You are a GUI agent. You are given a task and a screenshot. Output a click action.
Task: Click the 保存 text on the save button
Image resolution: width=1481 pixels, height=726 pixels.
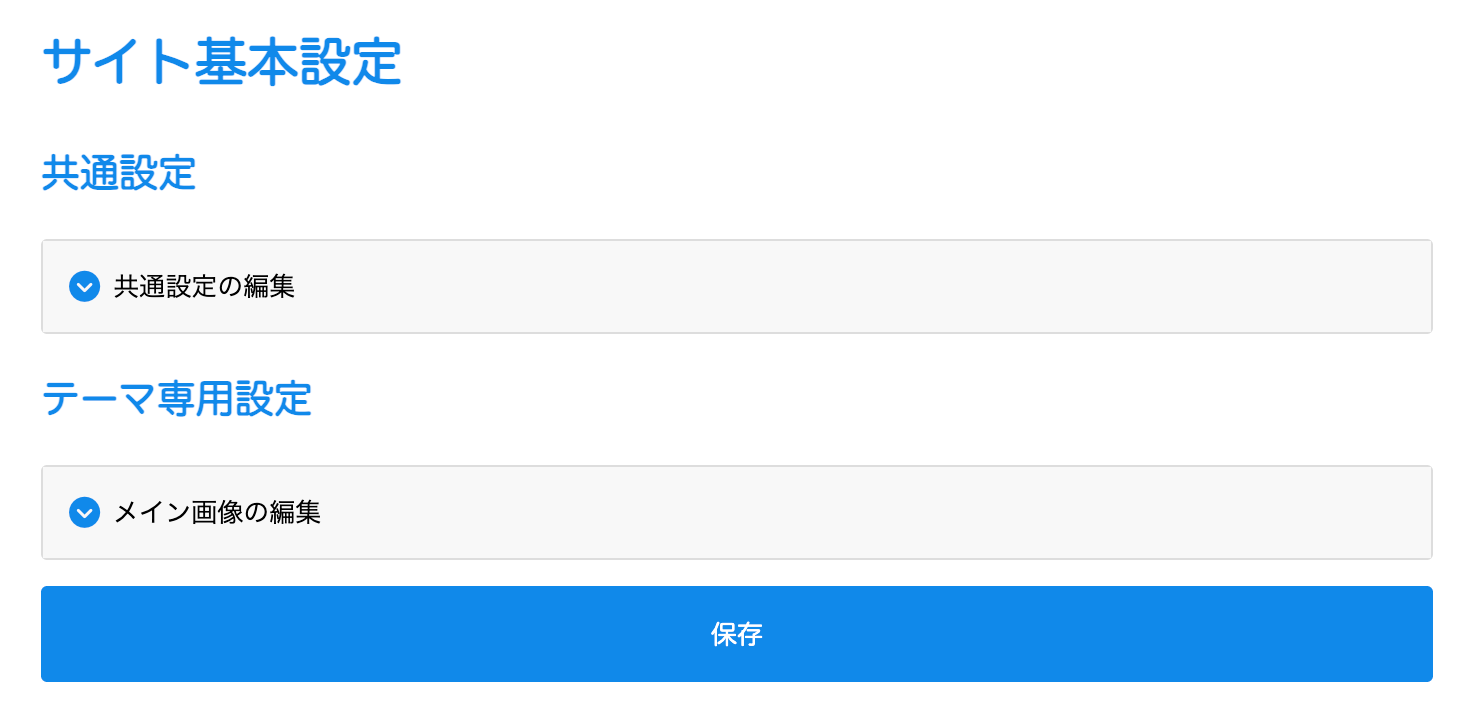click(736, 634)
